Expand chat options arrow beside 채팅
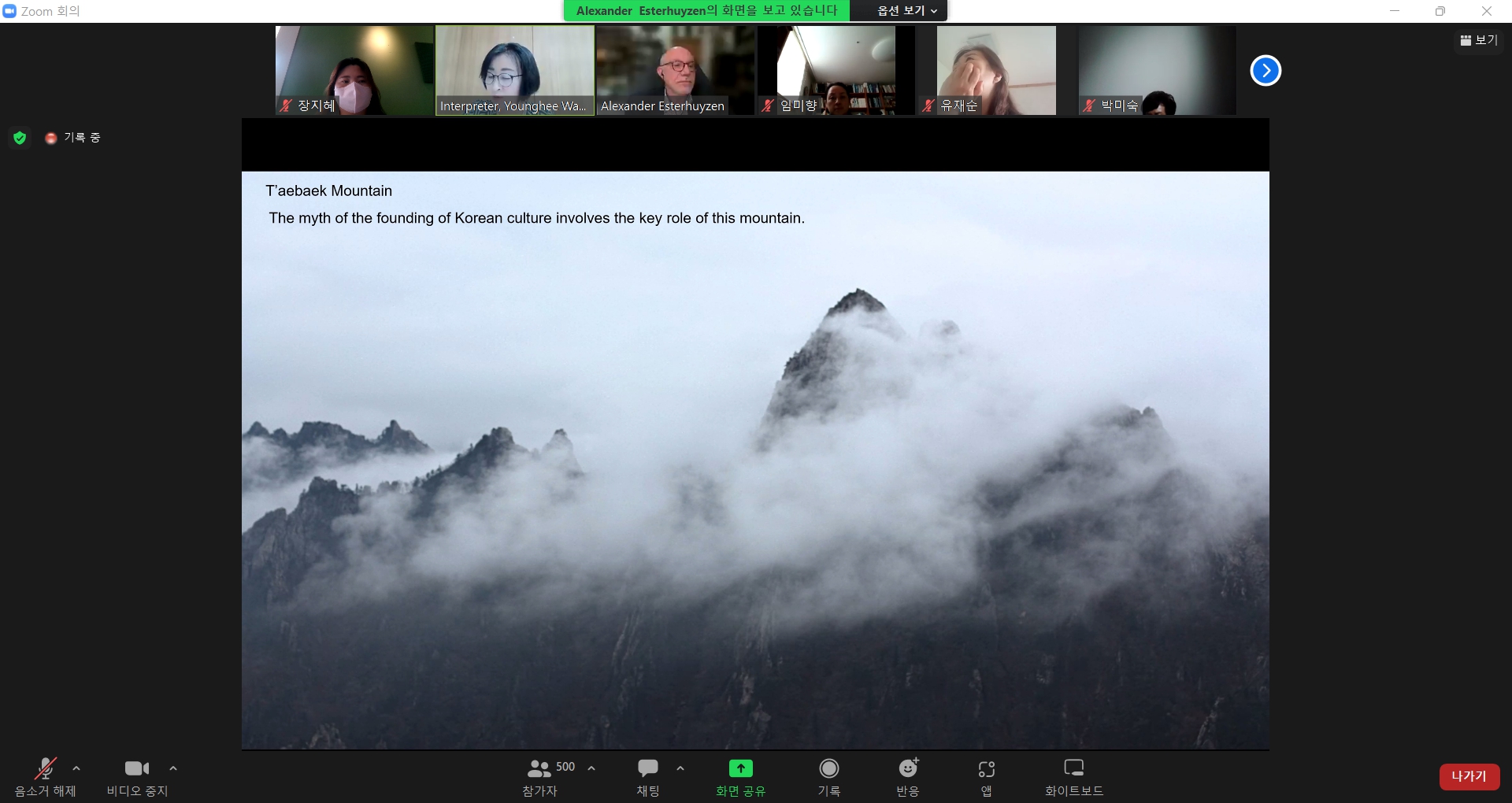The height and width of the screenshot is (803, 1512). click(x=680, y=768)
